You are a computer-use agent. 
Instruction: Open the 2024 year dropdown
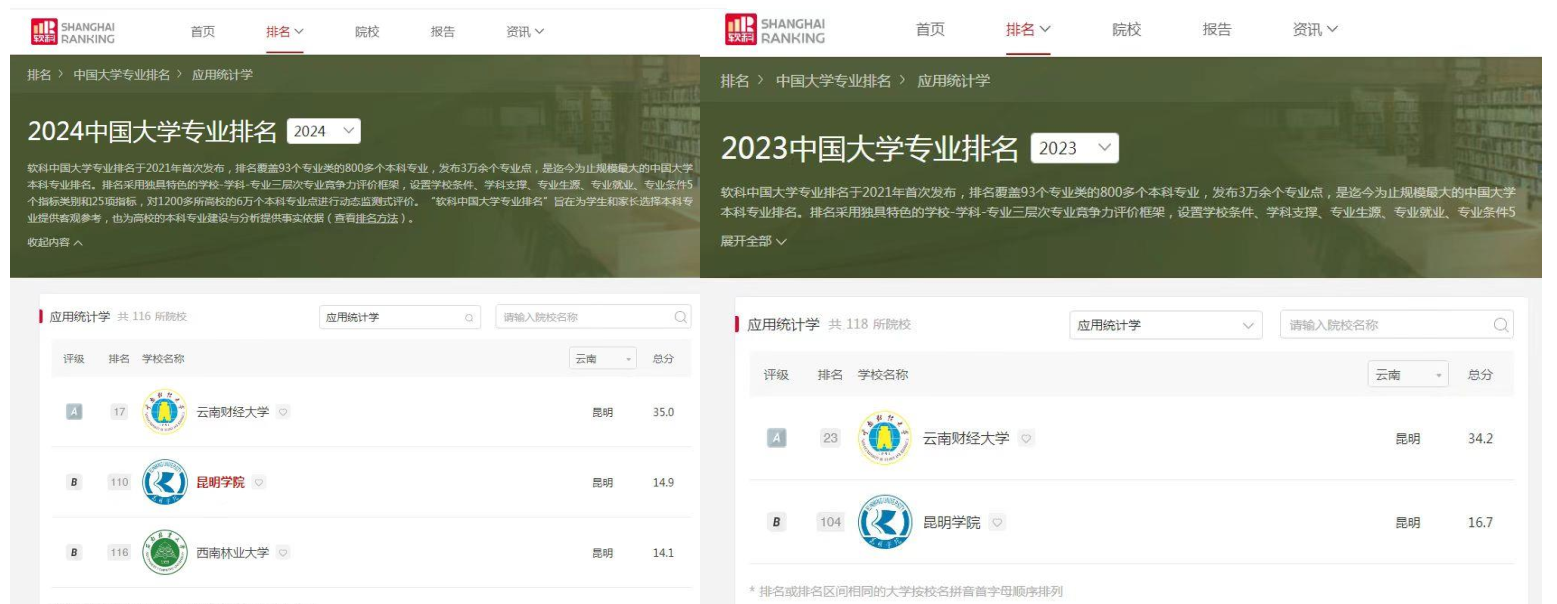tap(323, 132)
